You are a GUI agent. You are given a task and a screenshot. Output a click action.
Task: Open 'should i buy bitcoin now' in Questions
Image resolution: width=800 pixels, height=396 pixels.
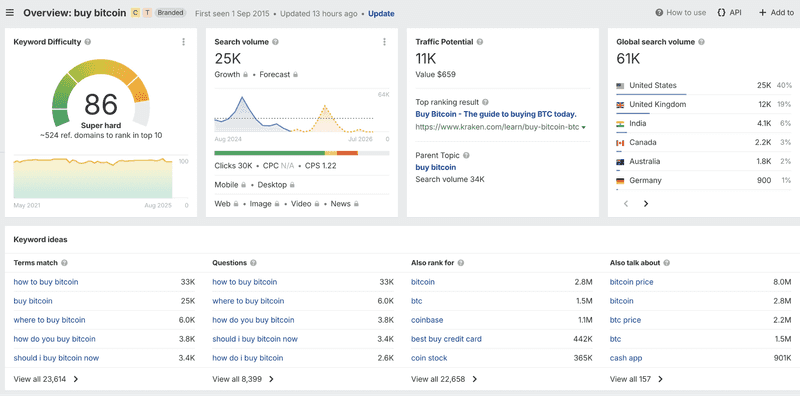255,339
